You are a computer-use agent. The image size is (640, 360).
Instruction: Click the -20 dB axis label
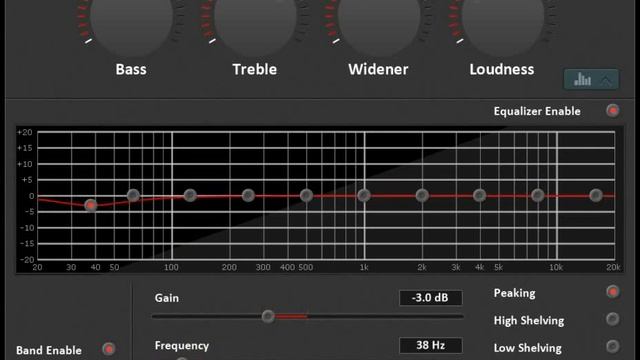coord(27,260)
